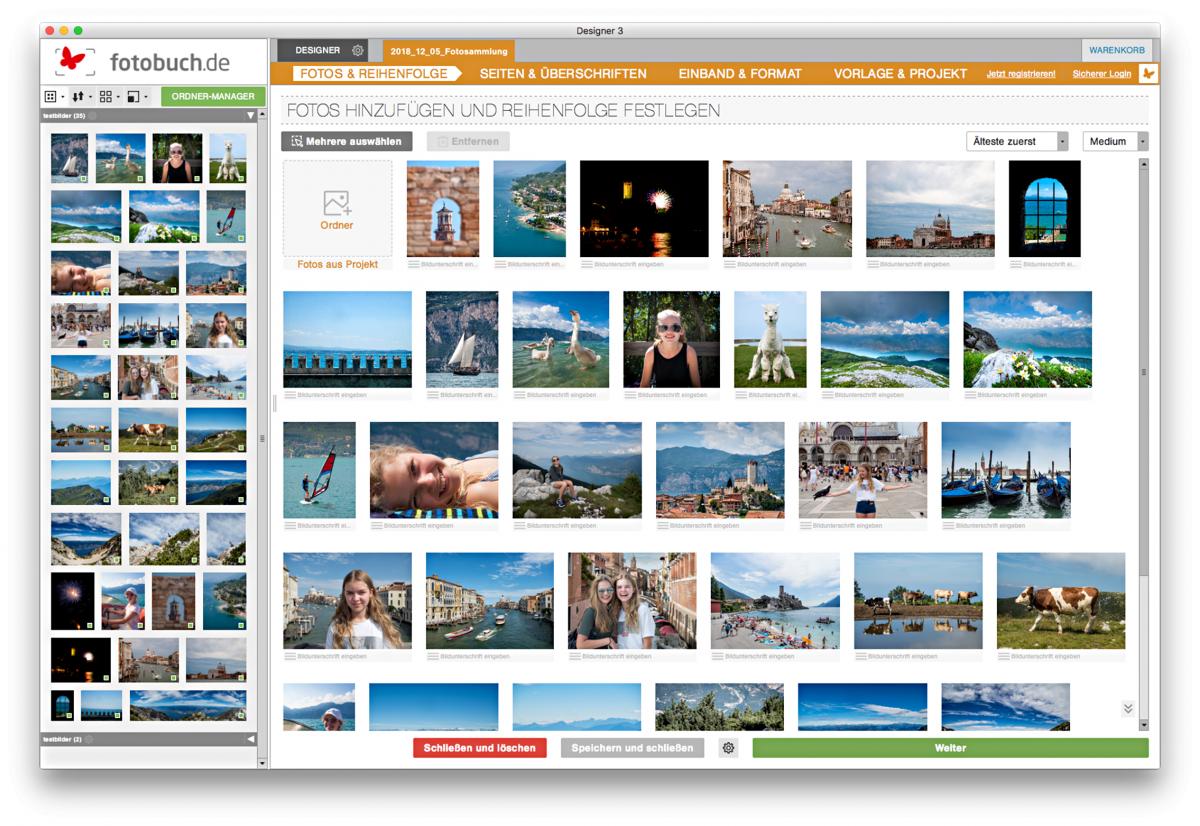Select the 2018_12_05_Fotosammlung project tab
This screenshot has width=1200, height=826.
[x=449, y=51]
